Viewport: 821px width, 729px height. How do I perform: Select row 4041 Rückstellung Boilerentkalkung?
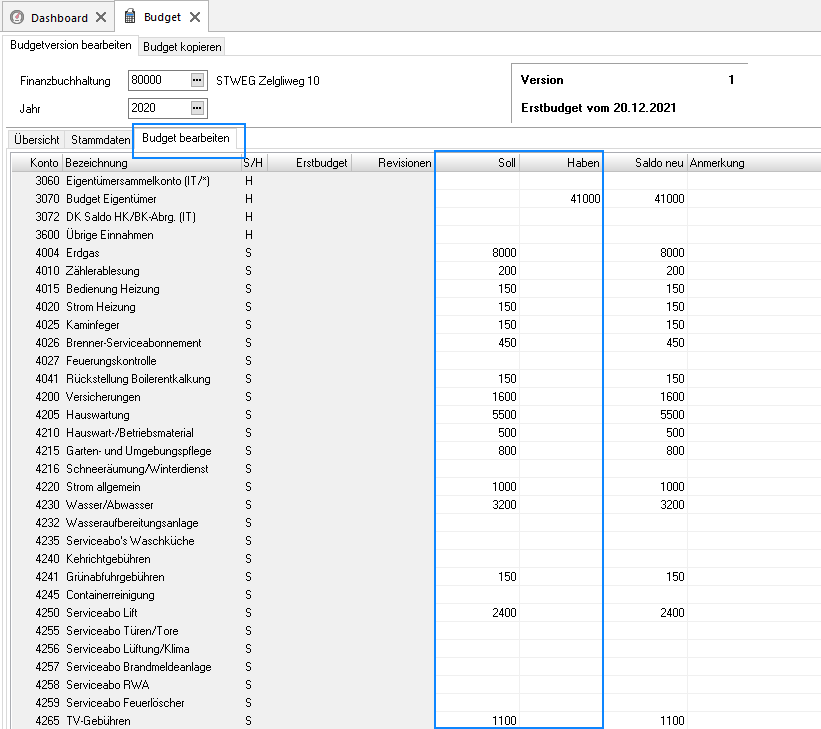point(416,379)
